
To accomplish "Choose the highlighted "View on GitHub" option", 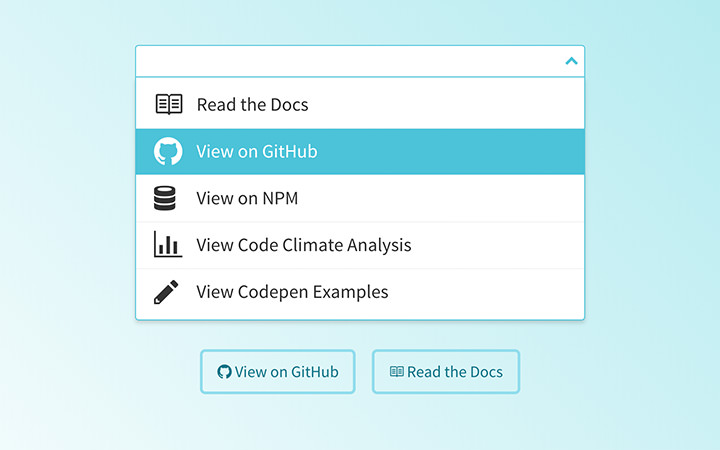I will (257, 152).
